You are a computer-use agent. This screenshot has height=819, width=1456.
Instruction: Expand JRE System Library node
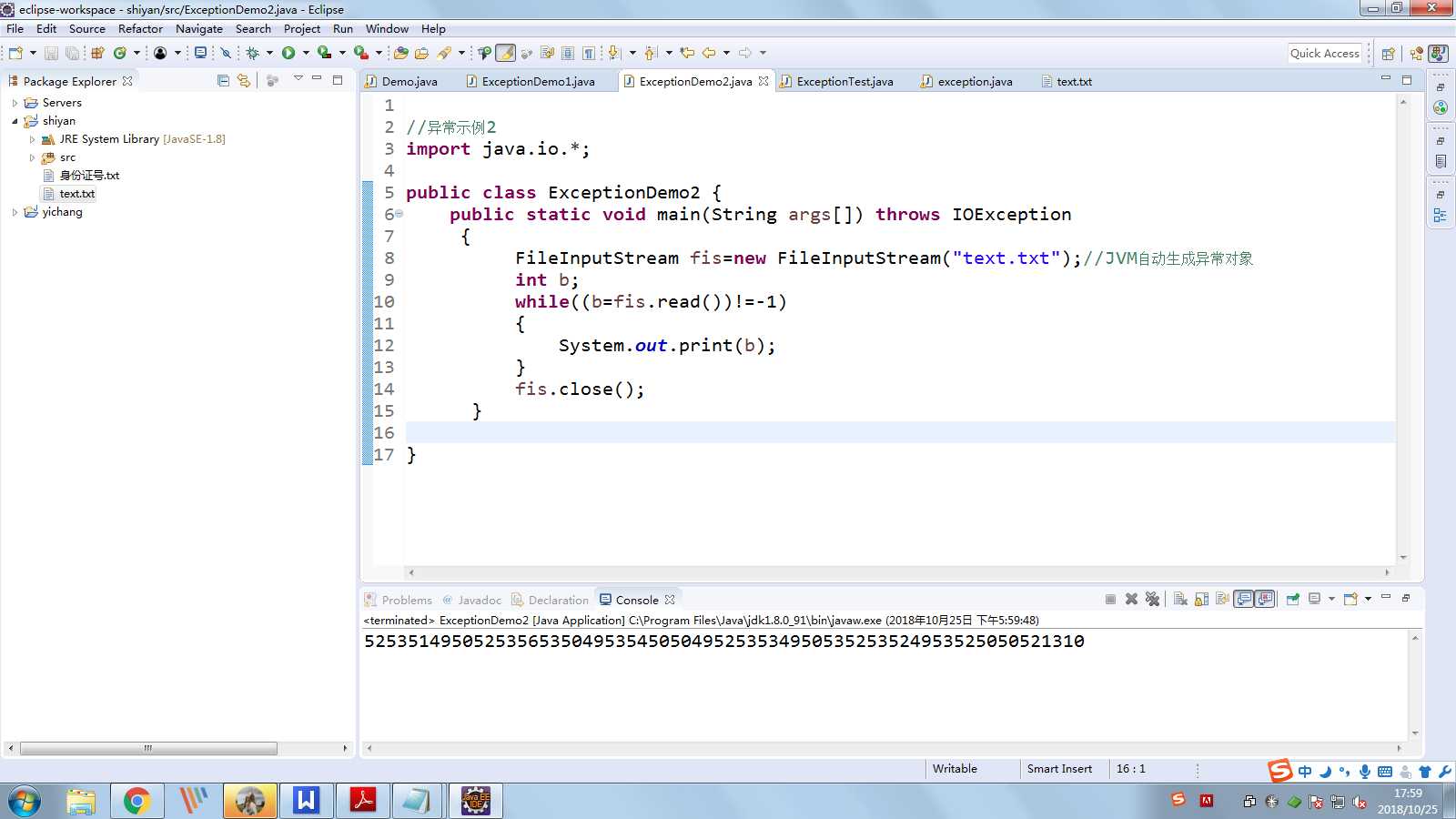pos(32,139)
